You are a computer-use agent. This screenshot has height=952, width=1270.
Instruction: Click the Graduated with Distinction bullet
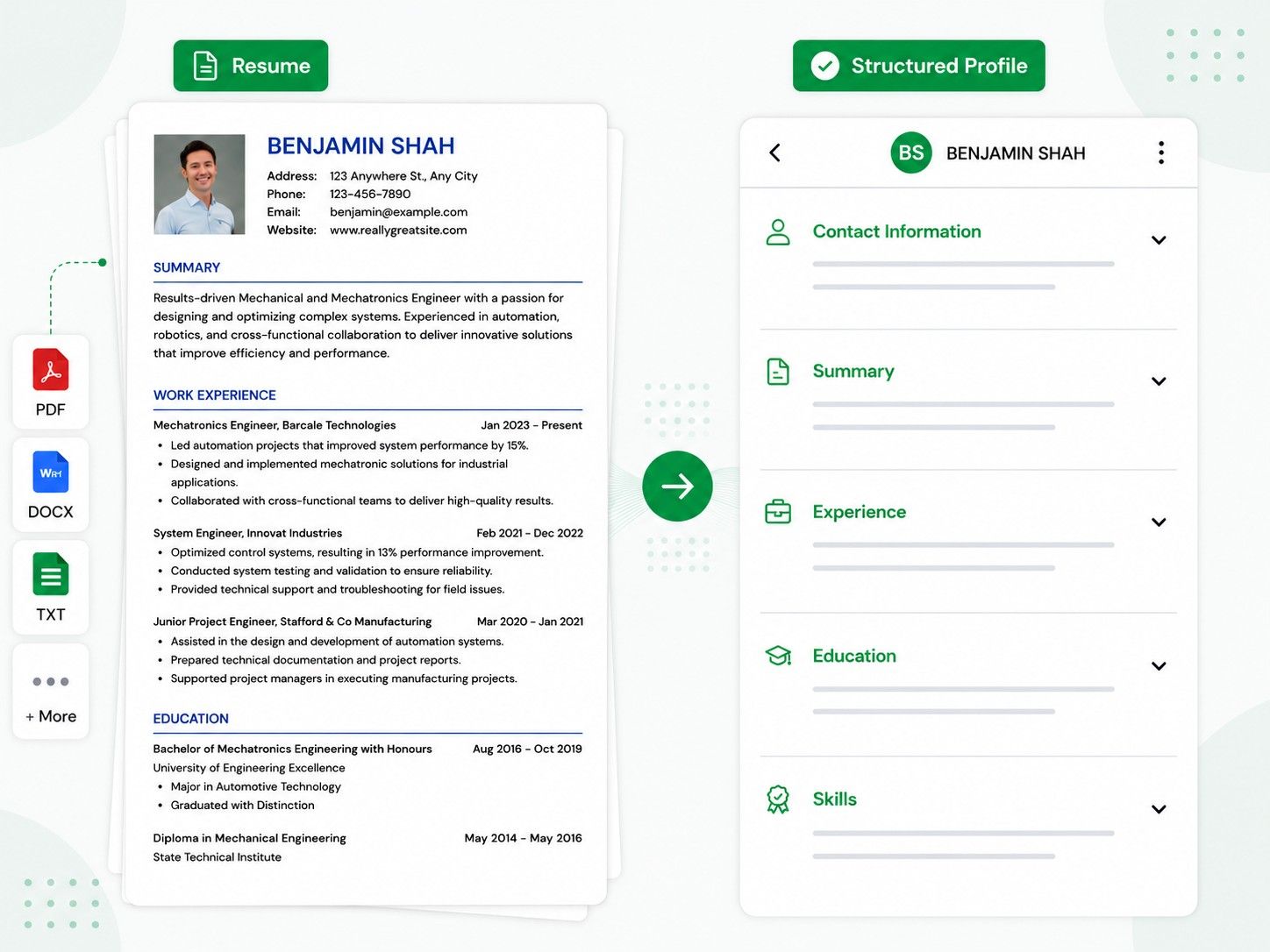coord(243,806)
